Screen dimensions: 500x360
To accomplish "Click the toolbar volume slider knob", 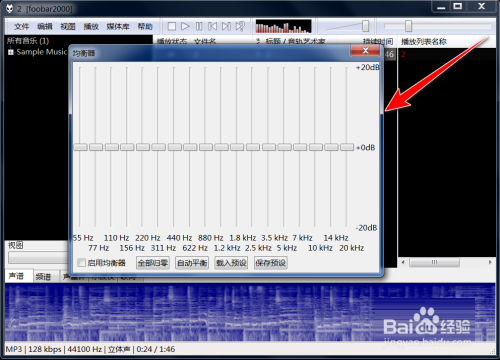I will coord(366,26).
